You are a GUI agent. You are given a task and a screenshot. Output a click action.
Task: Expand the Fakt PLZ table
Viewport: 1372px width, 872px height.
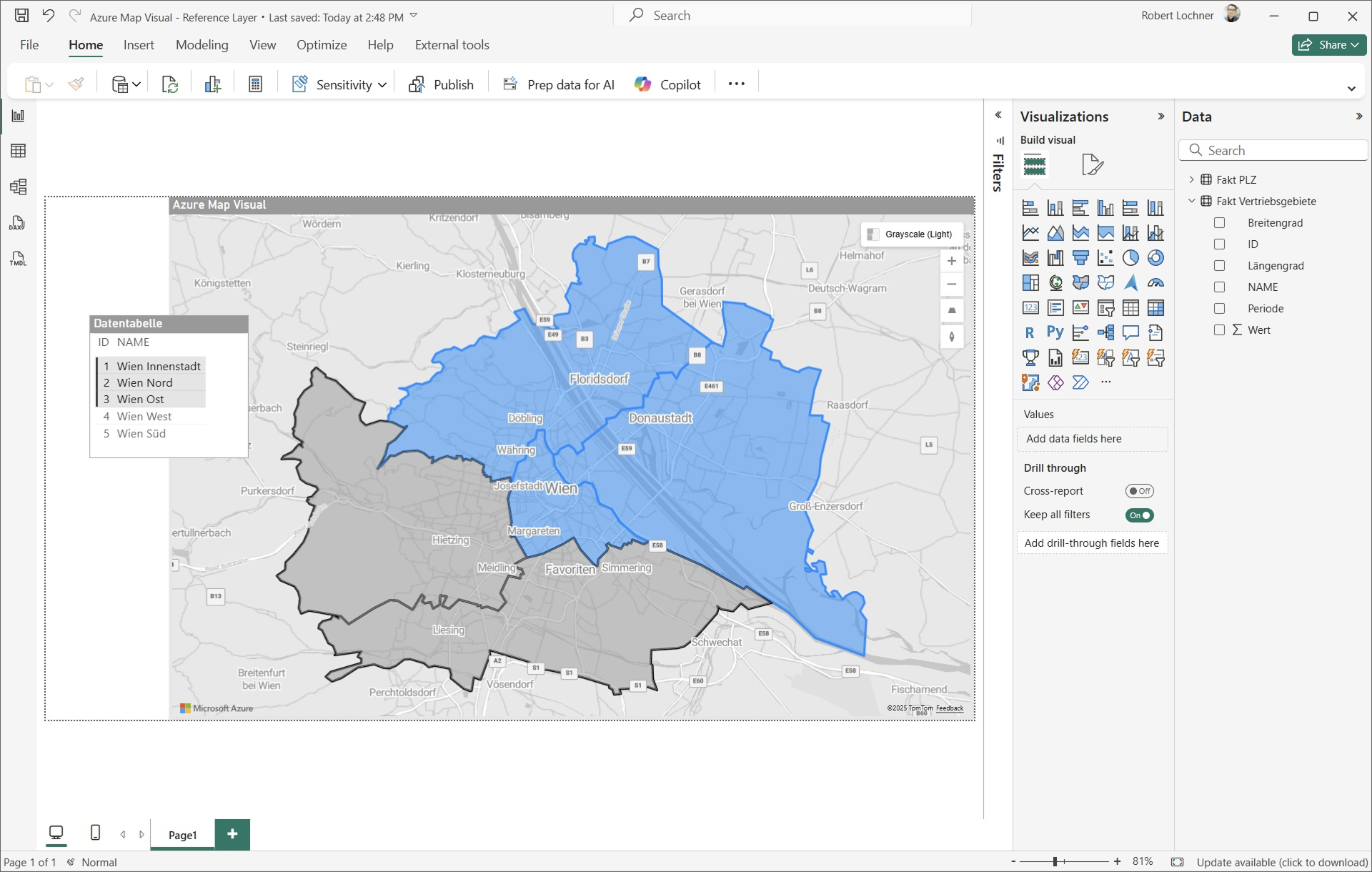tap(1191, 179)
